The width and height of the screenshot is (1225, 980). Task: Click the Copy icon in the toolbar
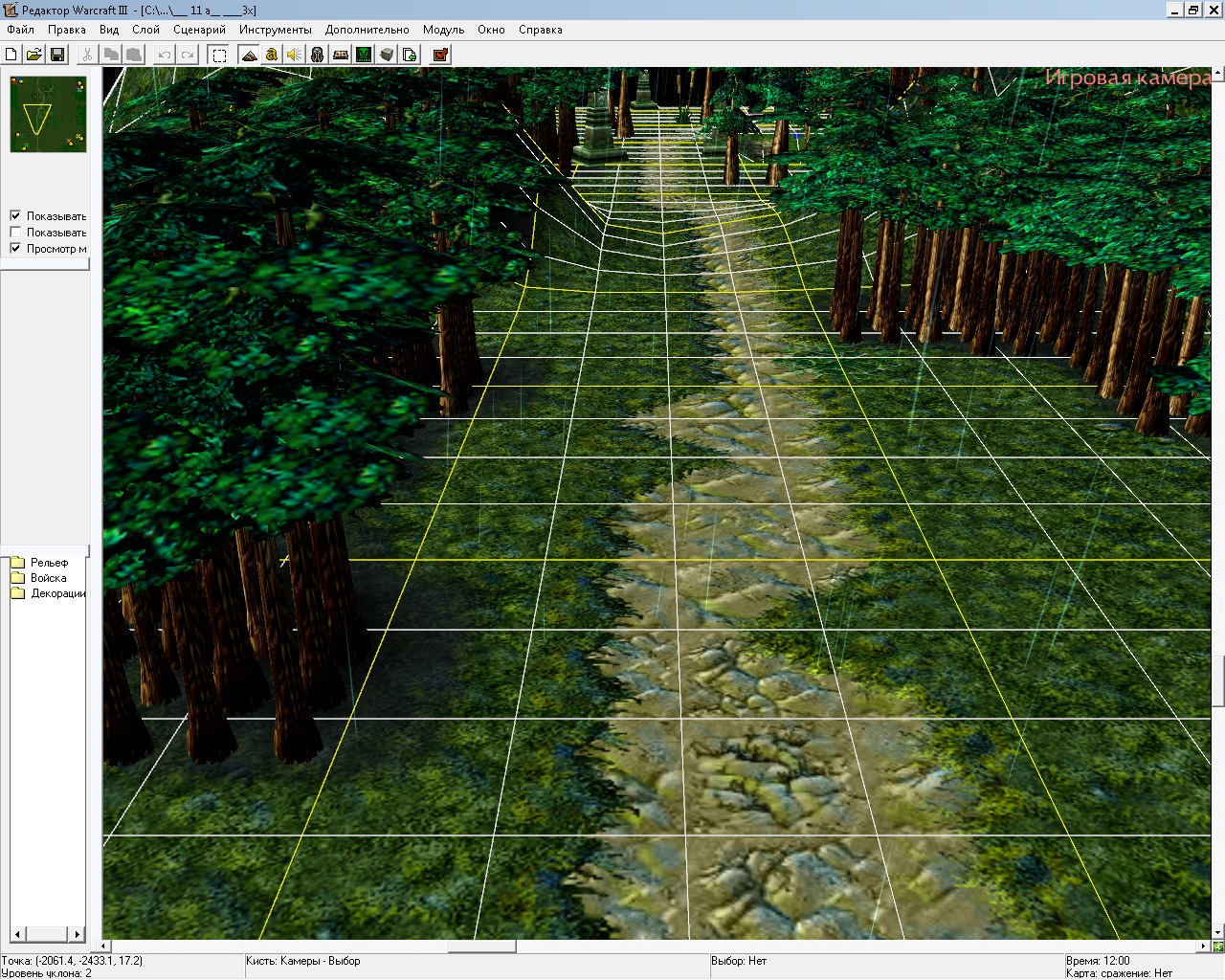point(111,55)
